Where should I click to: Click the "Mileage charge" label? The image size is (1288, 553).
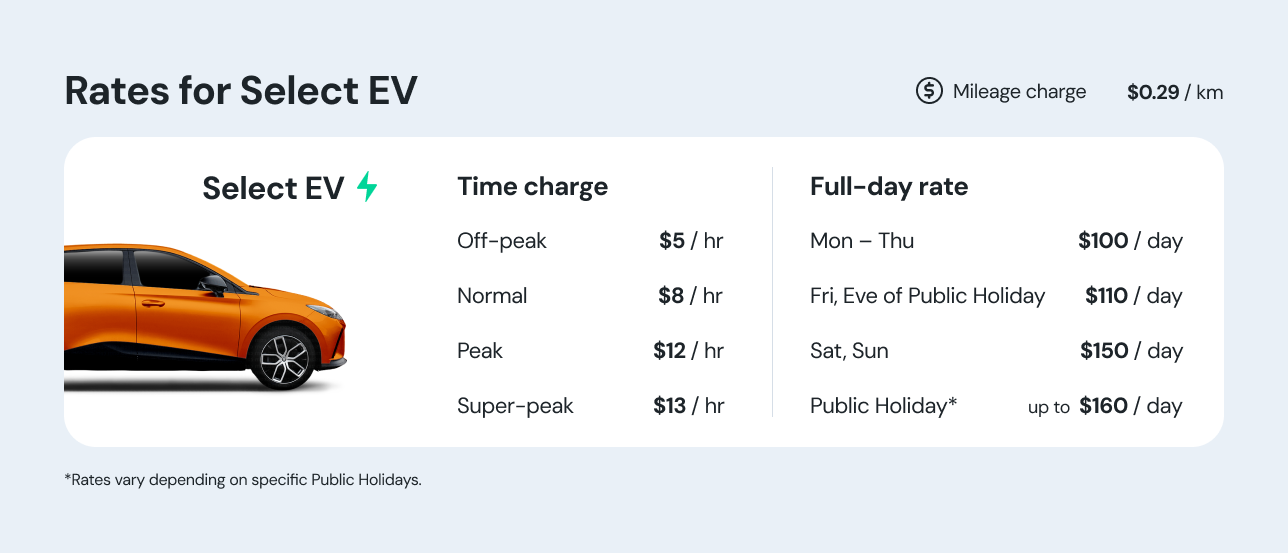pyautogui.click(x=1019, y=92)
